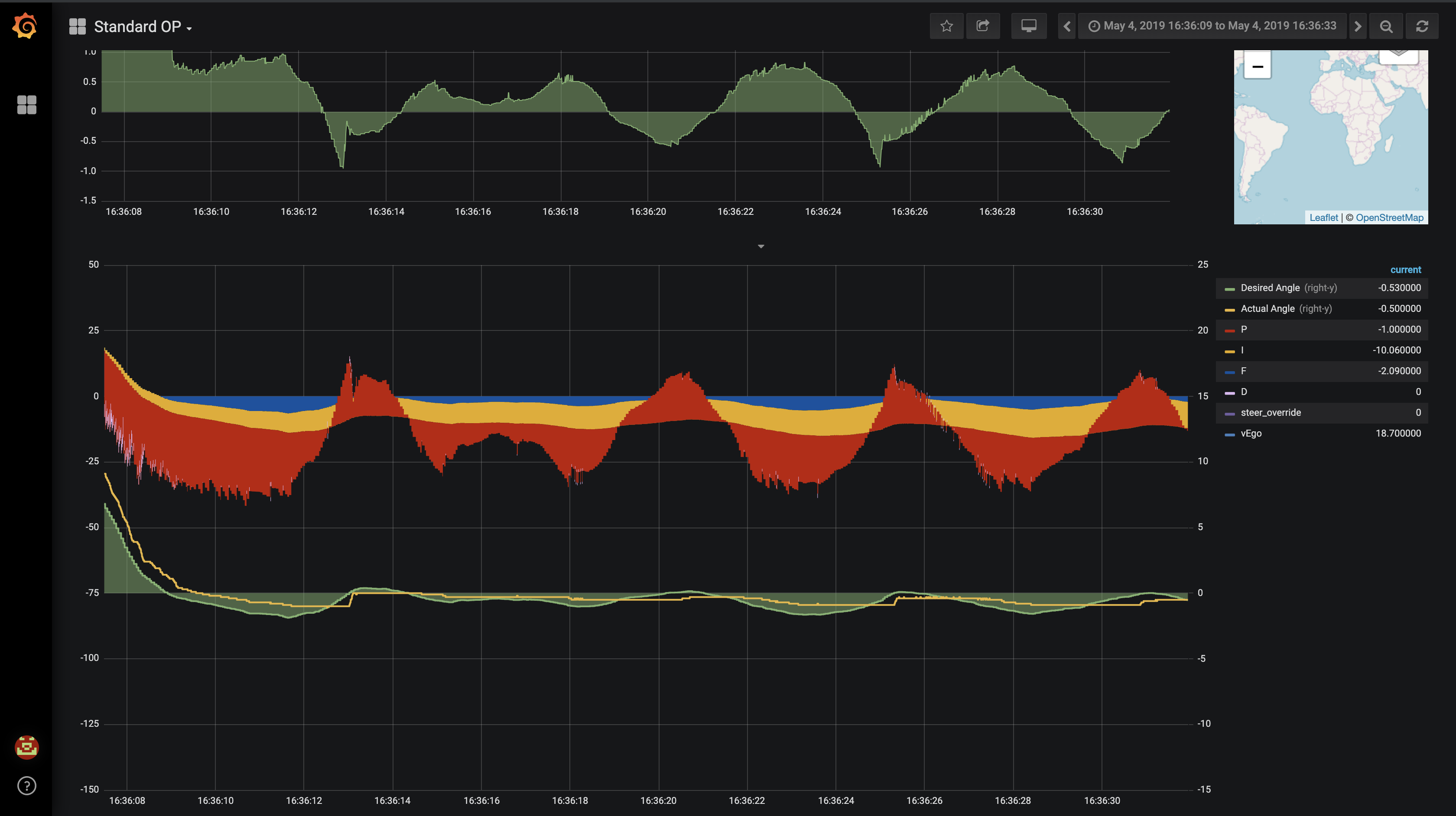Shift time range forward with right arrow

click(1358, 26)
